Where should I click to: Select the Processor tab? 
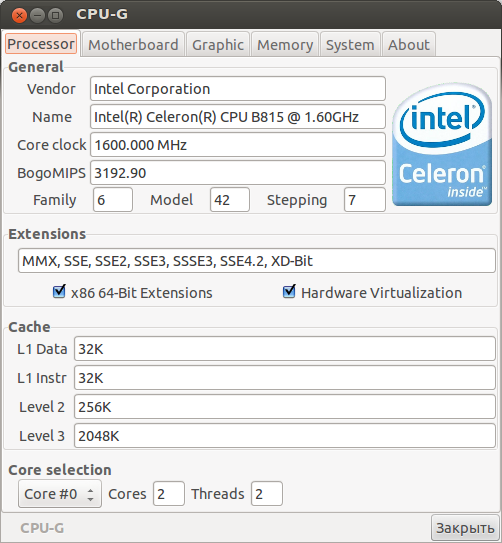pos(41,44)
